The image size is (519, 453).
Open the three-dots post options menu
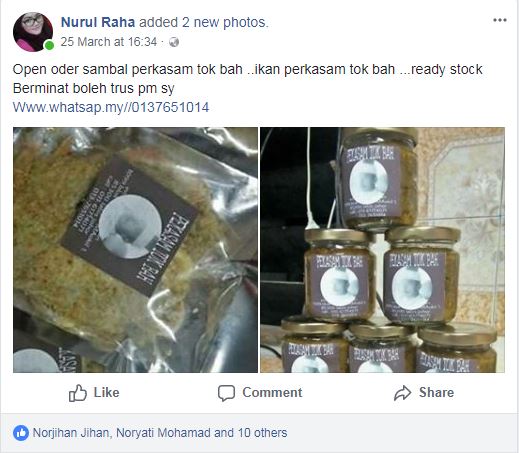(500, 21)
